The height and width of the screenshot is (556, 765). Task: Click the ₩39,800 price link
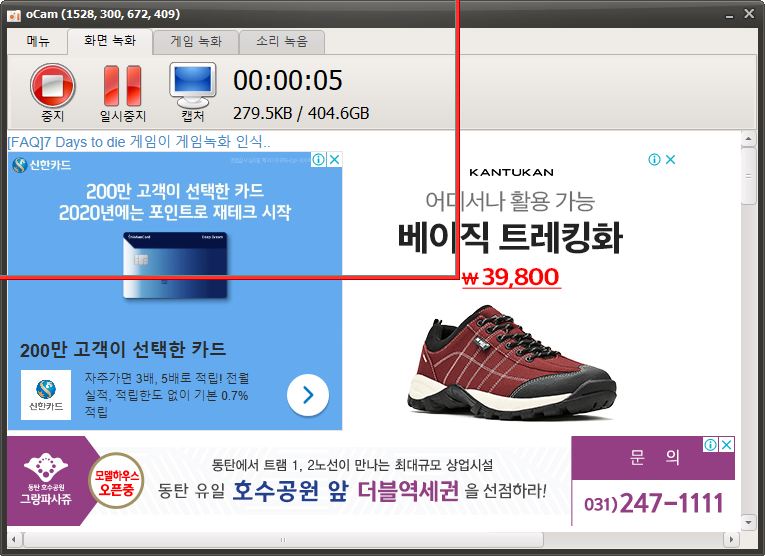coord(511,278)
